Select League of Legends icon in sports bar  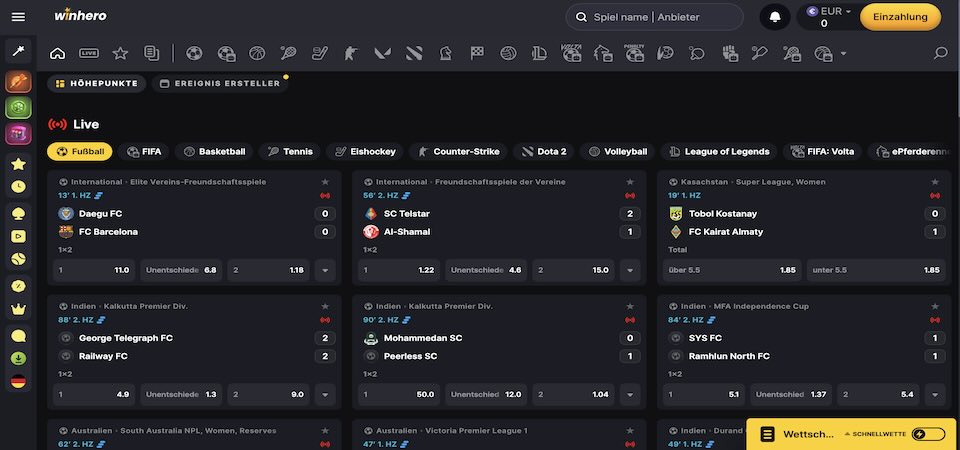pos(539,53)
